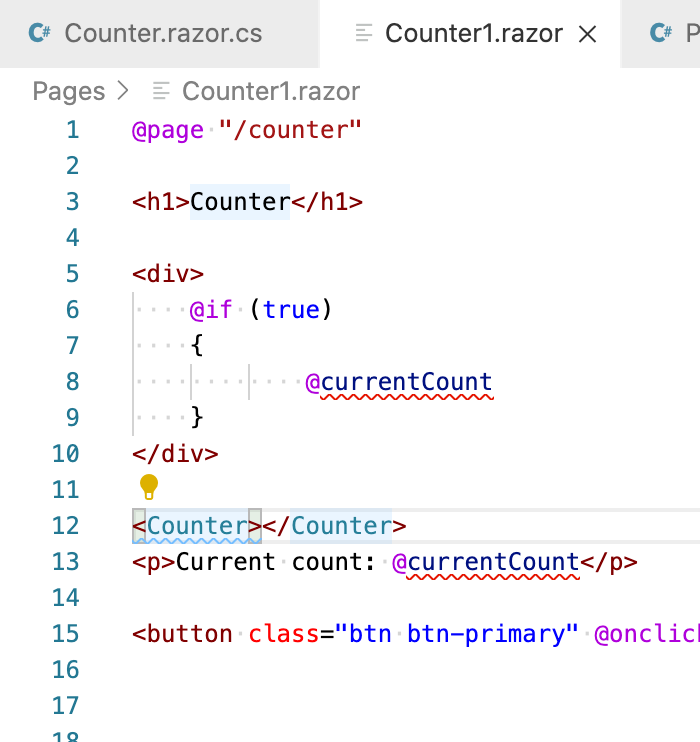Click the C# icon on Counter.razor.cs tab
Screen dimensions: 700x742
(x=39, y=33)
